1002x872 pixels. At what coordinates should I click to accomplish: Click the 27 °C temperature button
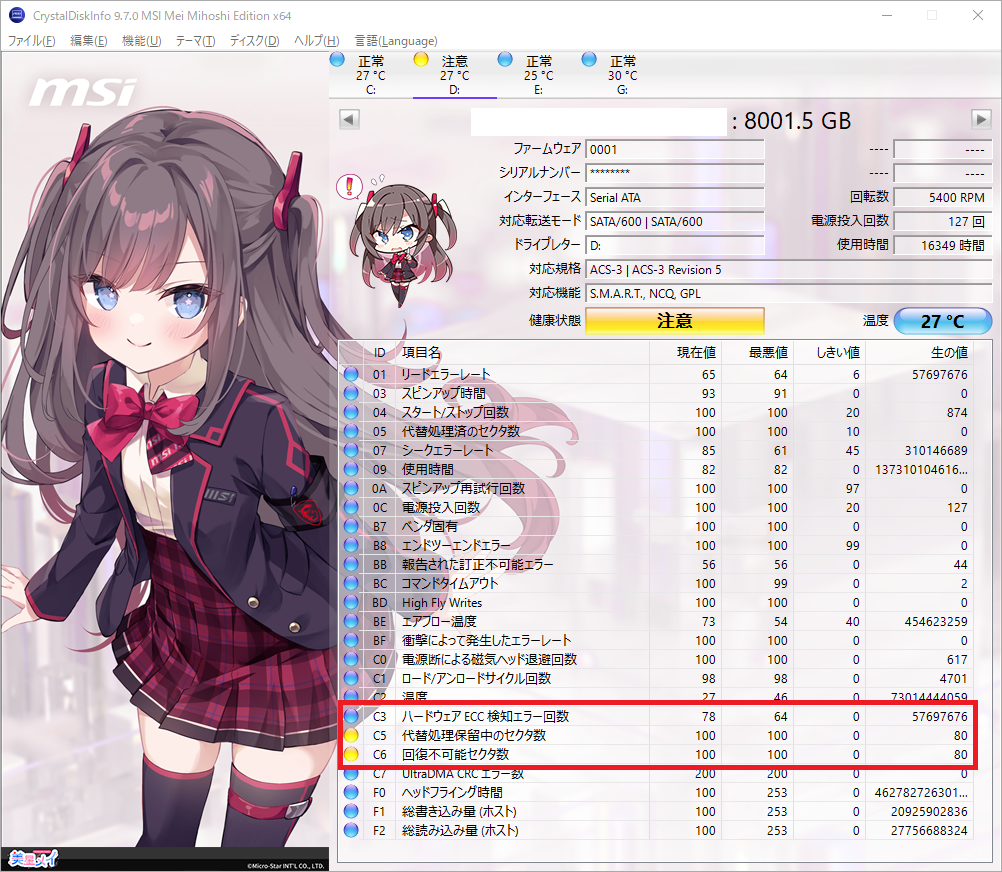coord(943,321)
